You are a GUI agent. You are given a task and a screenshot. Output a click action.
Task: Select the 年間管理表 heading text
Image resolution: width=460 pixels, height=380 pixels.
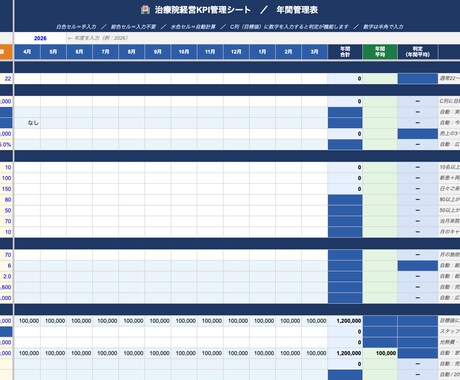[297, 10]
